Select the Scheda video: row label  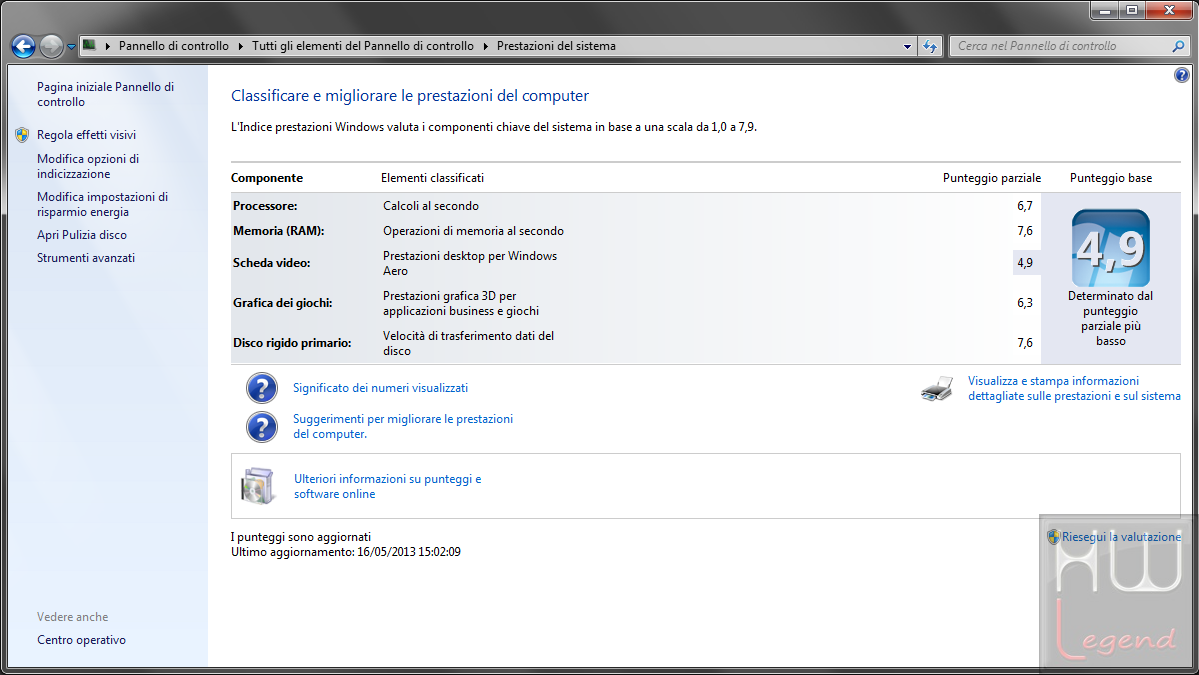(x=271, y=263)
